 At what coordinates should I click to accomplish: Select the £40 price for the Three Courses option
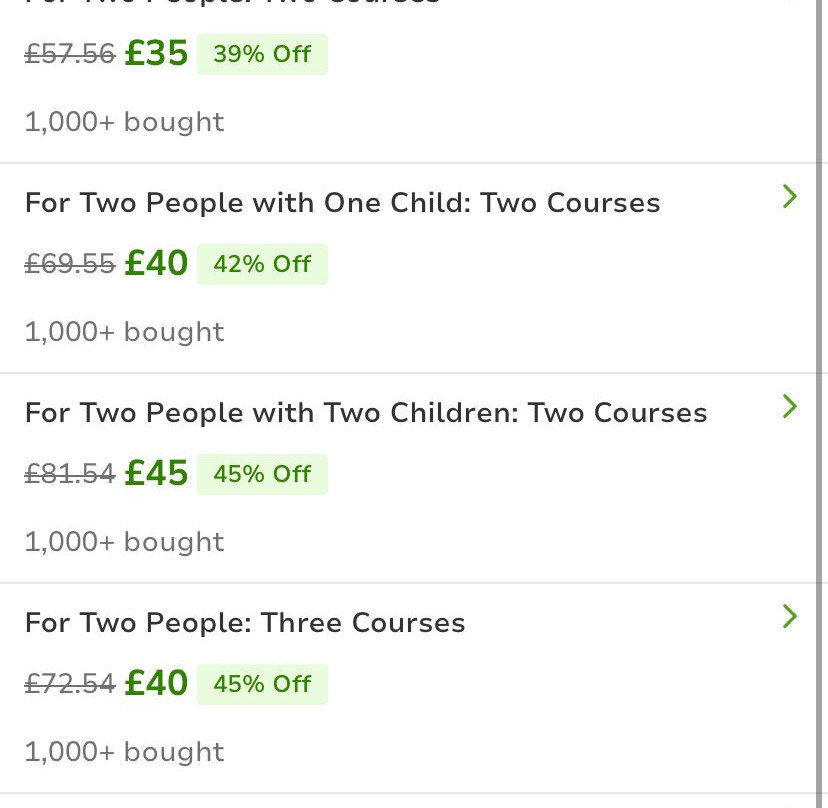coord(156,684)
